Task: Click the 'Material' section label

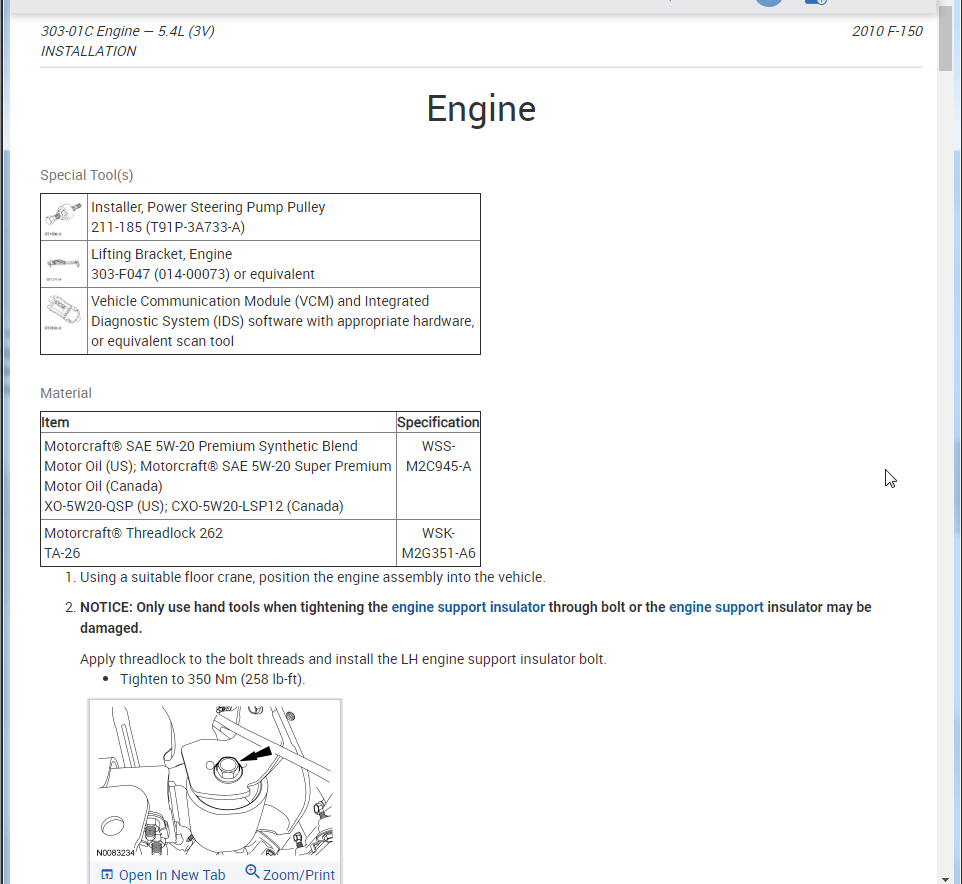Action: tap(66, 393)
